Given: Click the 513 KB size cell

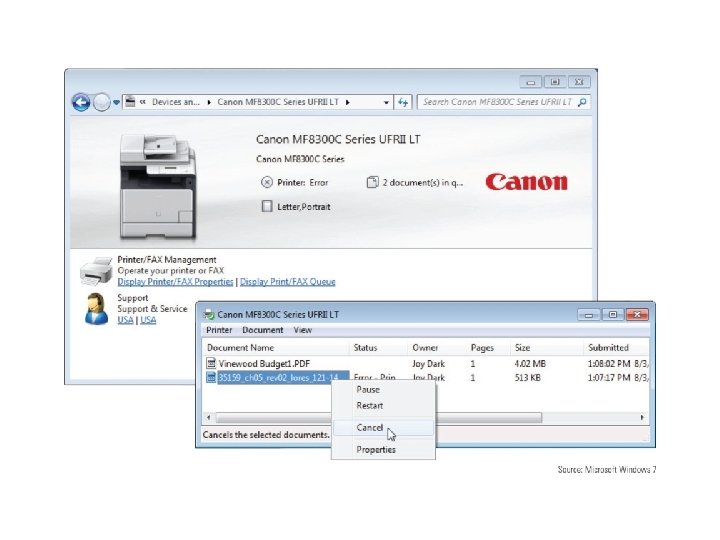Looking at the screenshot, I should 528,377.
